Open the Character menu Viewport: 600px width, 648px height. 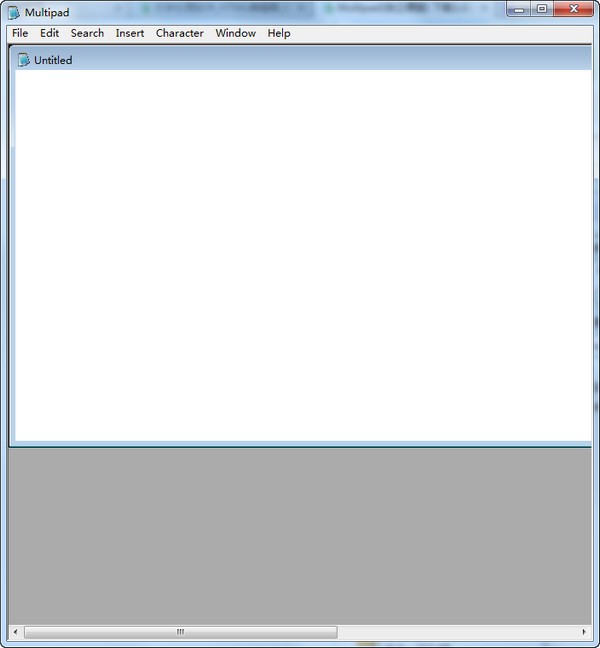180,33
